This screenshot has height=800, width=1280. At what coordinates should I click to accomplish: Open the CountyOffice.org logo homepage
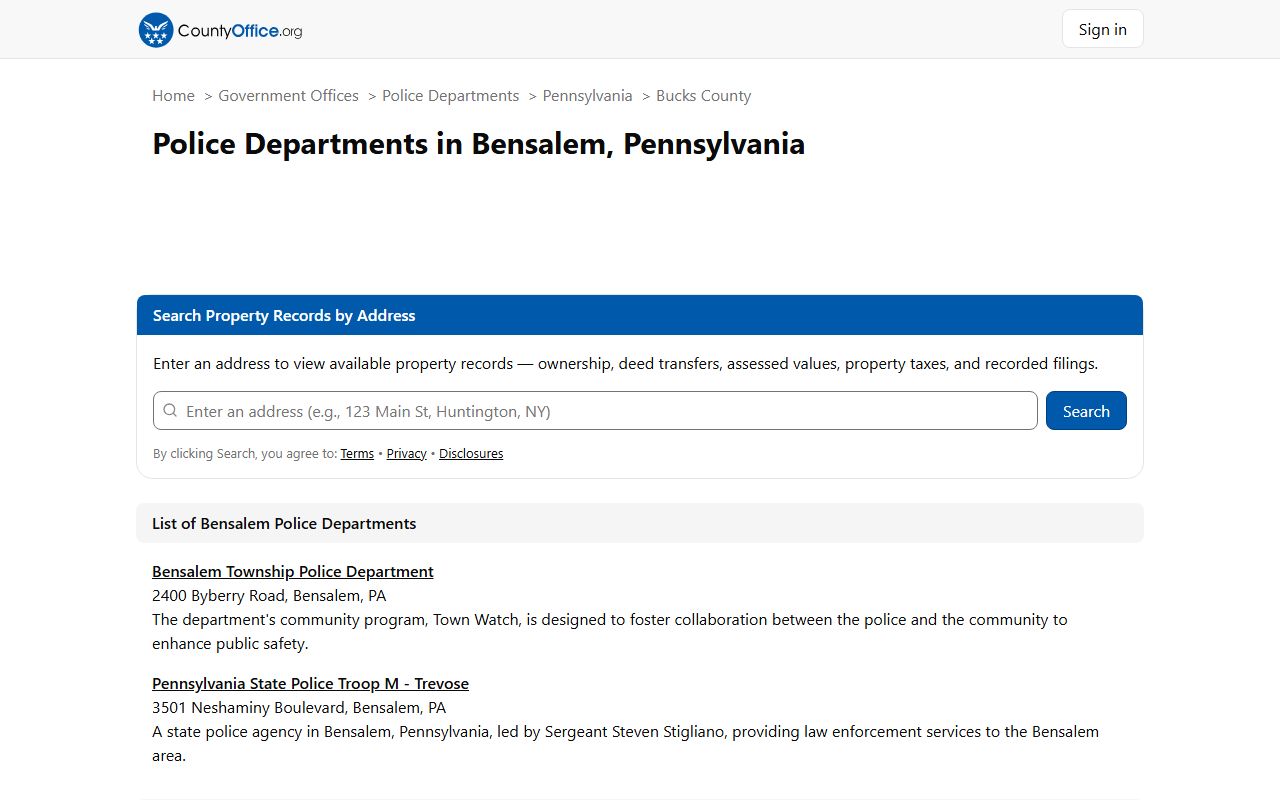pos(220,30)
